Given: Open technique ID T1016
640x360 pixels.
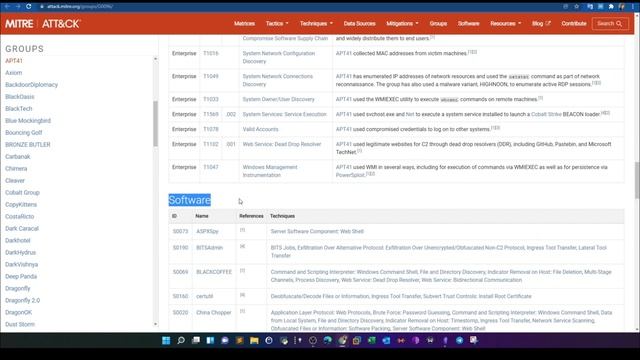Looking at the screenshot, I should [211, 53].
